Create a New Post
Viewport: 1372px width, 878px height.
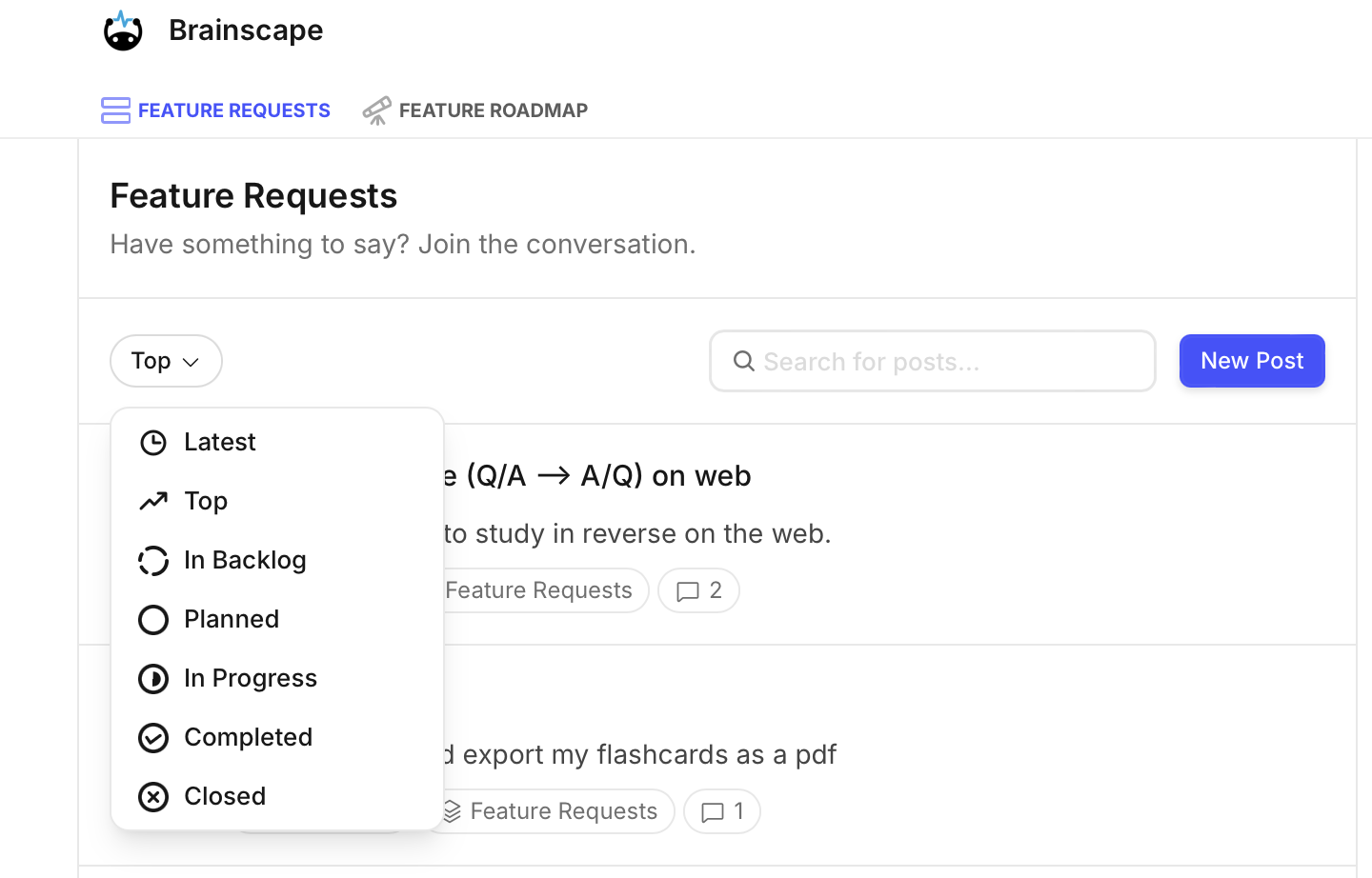(1252, 361)
